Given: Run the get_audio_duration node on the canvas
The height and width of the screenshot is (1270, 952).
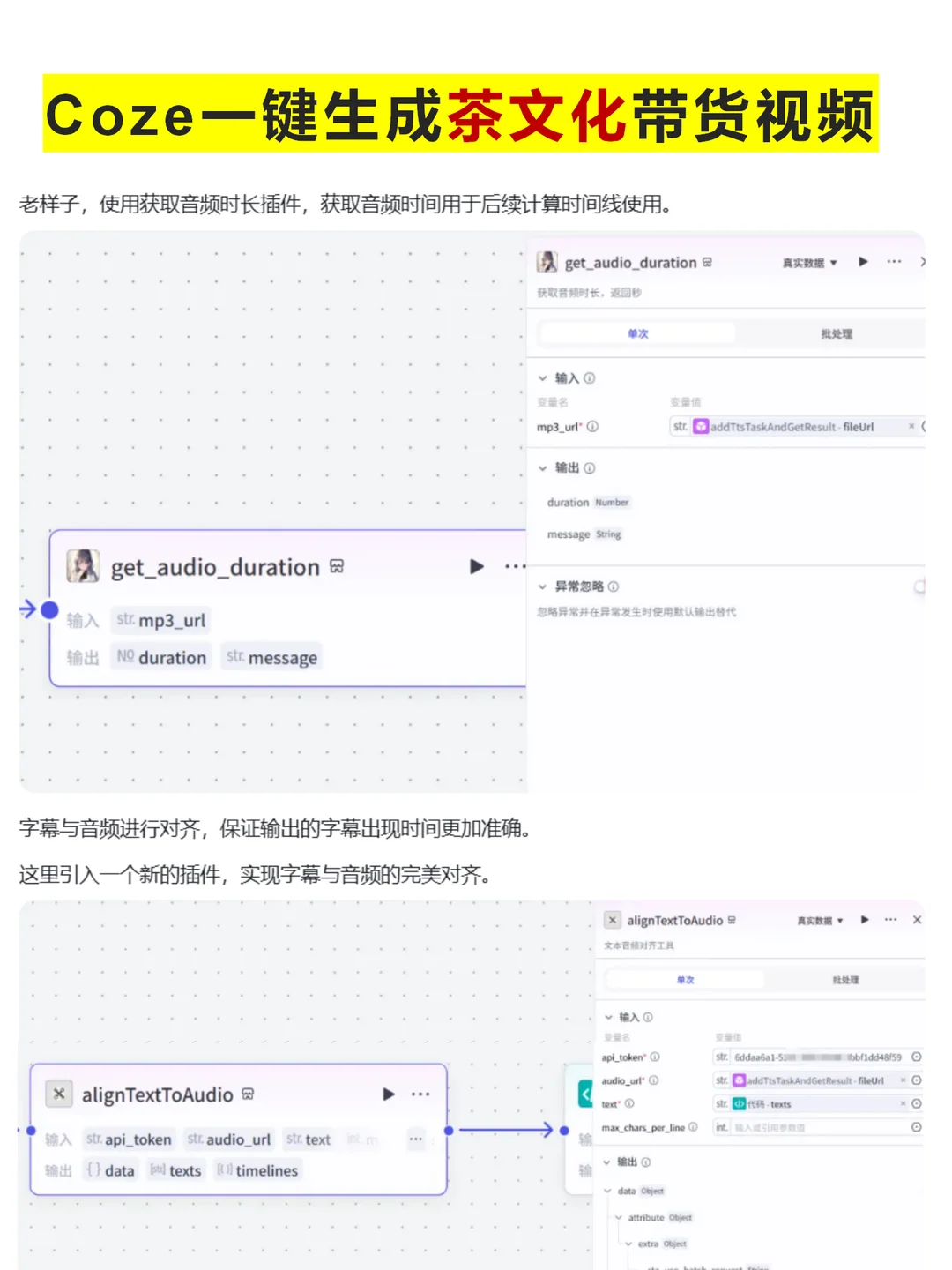Looking at the screenshot, I should pyautogui.click(x=477, y=566).
